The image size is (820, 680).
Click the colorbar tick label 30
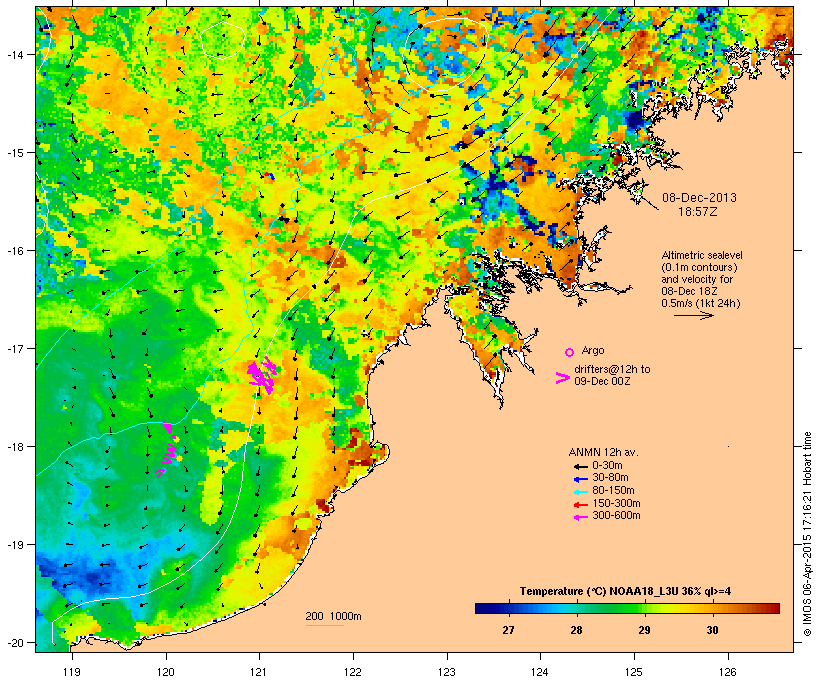712,630
